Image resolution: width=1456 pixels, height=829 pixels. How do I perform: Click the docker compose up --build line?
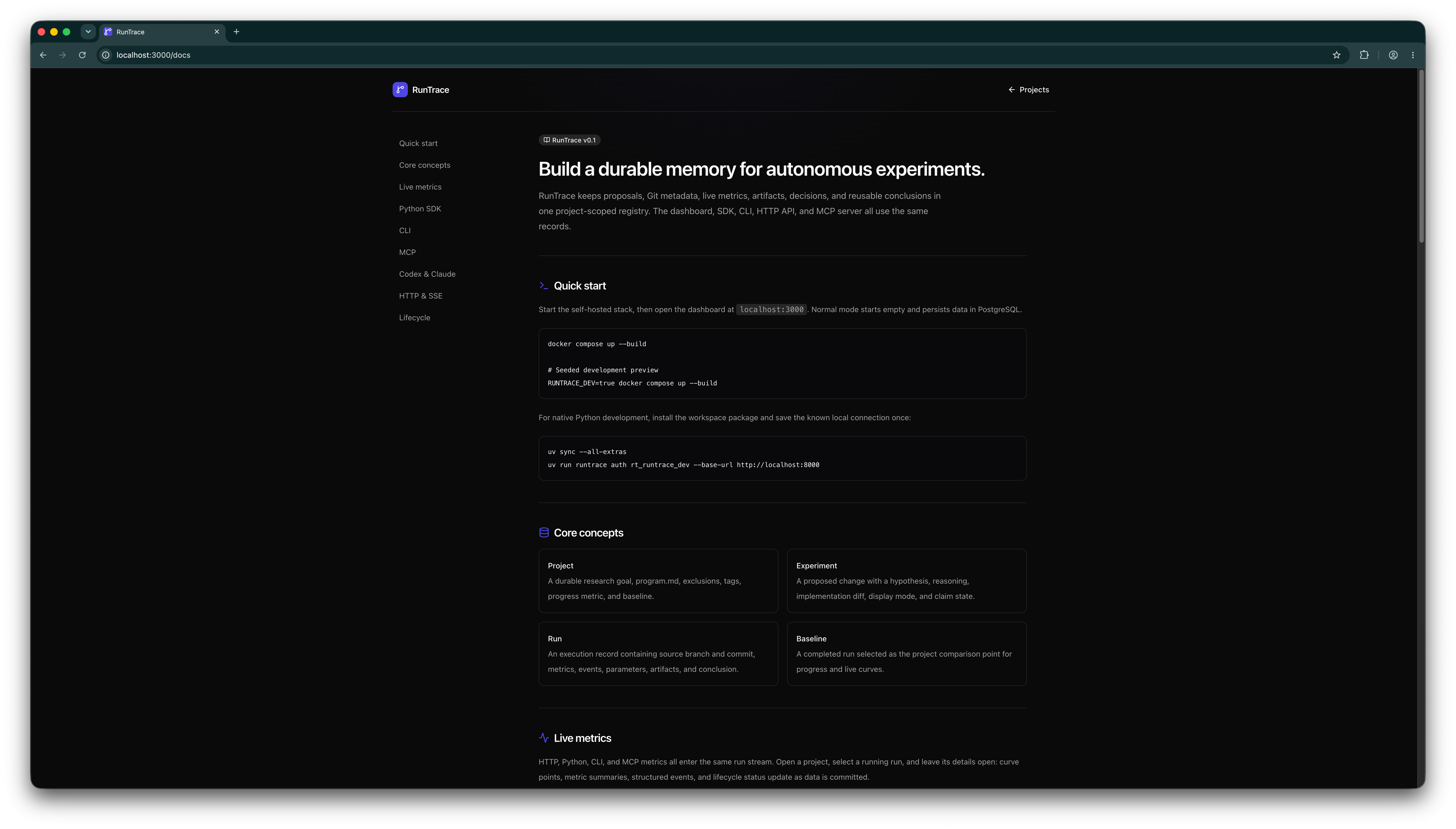(x=596, y=344)
